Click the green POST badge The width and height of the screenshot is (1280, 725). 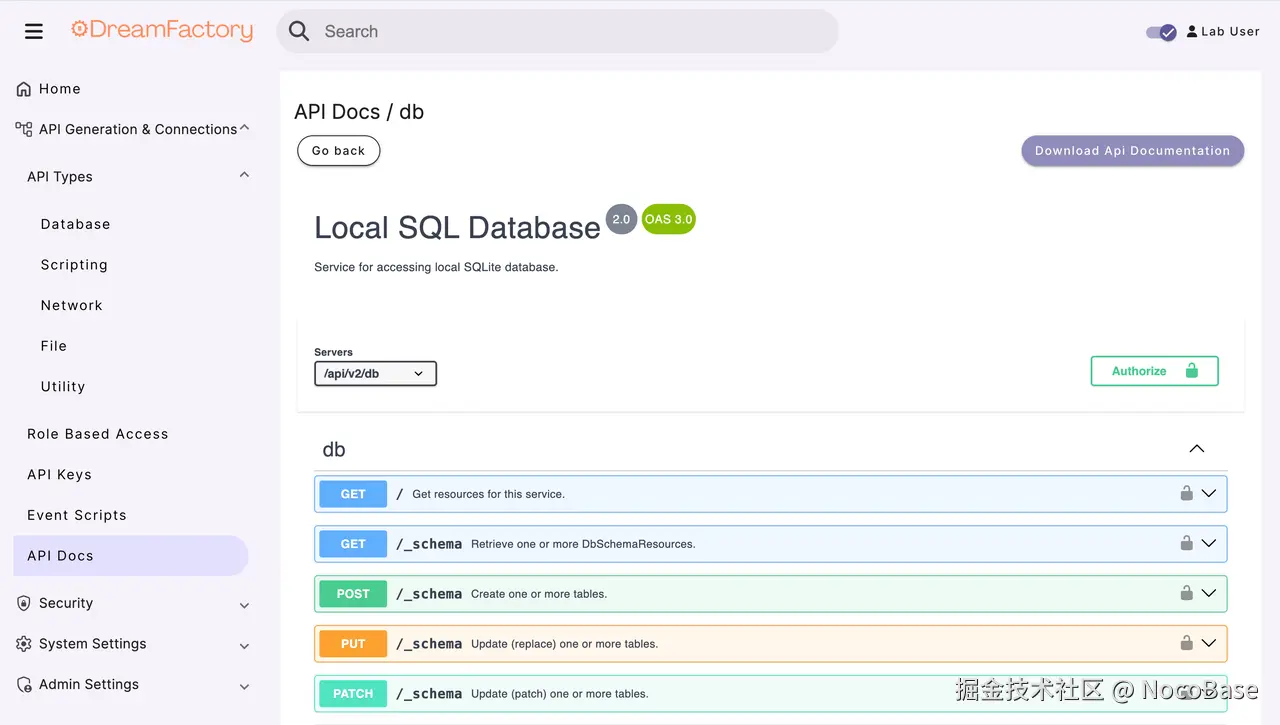coord(353,594)
